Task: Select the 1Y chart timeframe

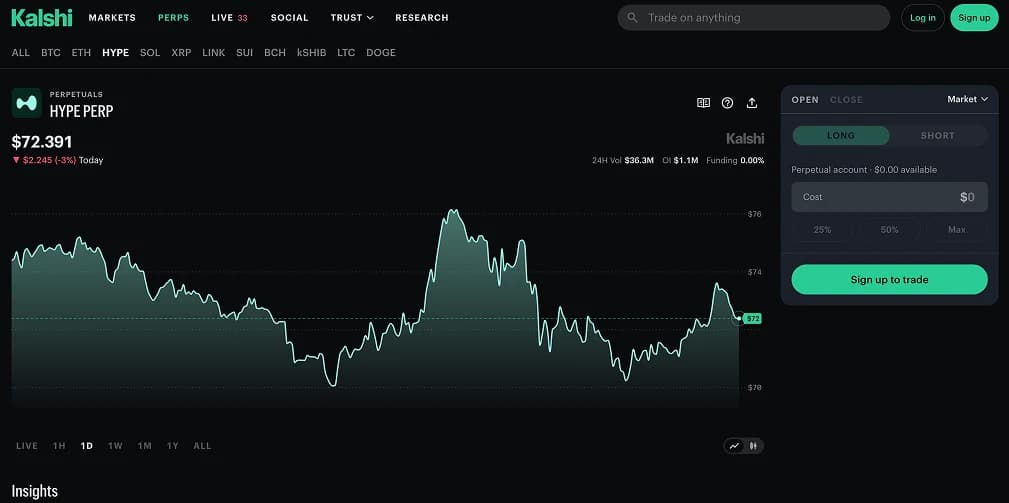Action: click(x=172, y=446)
